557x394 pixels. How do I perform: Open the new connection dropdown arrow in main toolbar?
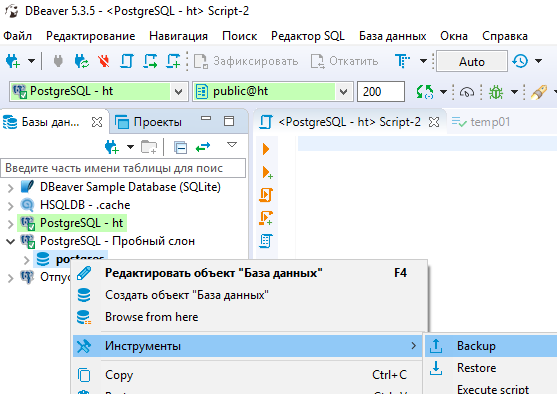click(x=32, y=61)
